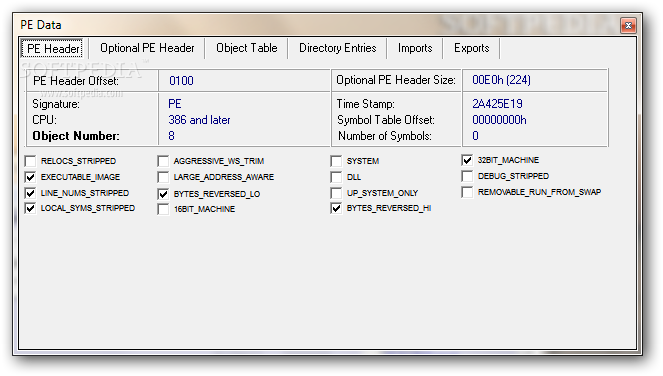Switch to the PE Header tab
The width and height of the screenshot is (663, 376).
tap(53, 49)
